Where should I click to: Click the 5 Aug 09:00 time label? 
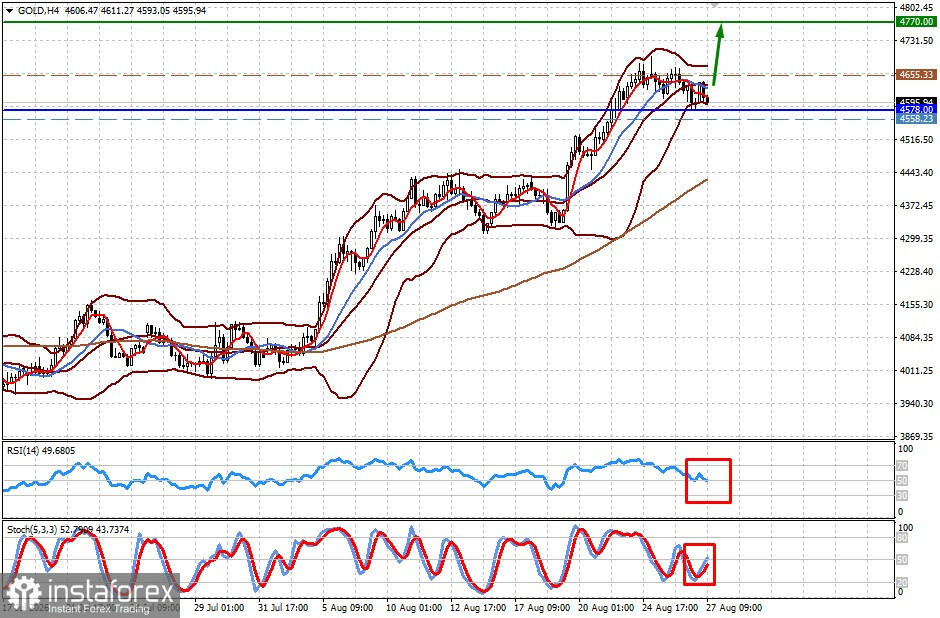[348, 608]
